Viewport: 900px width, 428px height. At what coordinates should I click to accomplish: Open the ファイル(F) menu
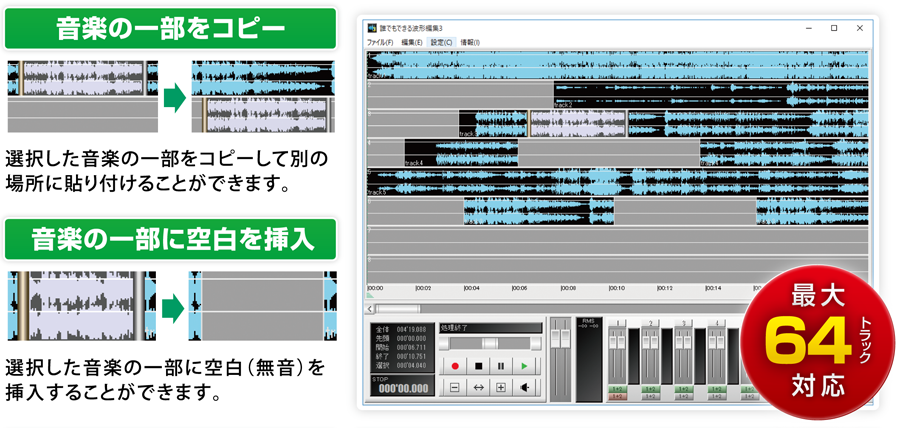tap(380, 43)
